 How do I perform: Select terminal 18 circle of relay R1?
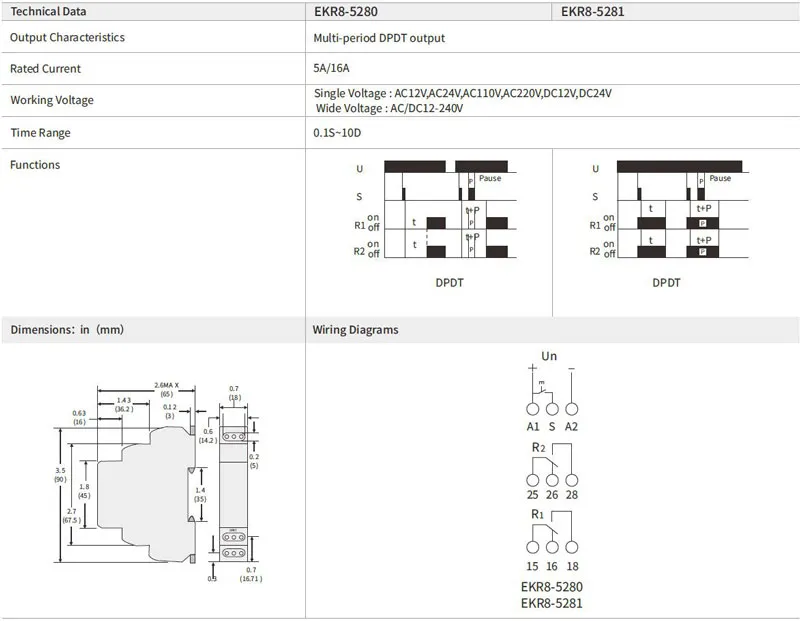tap(571, 547)
